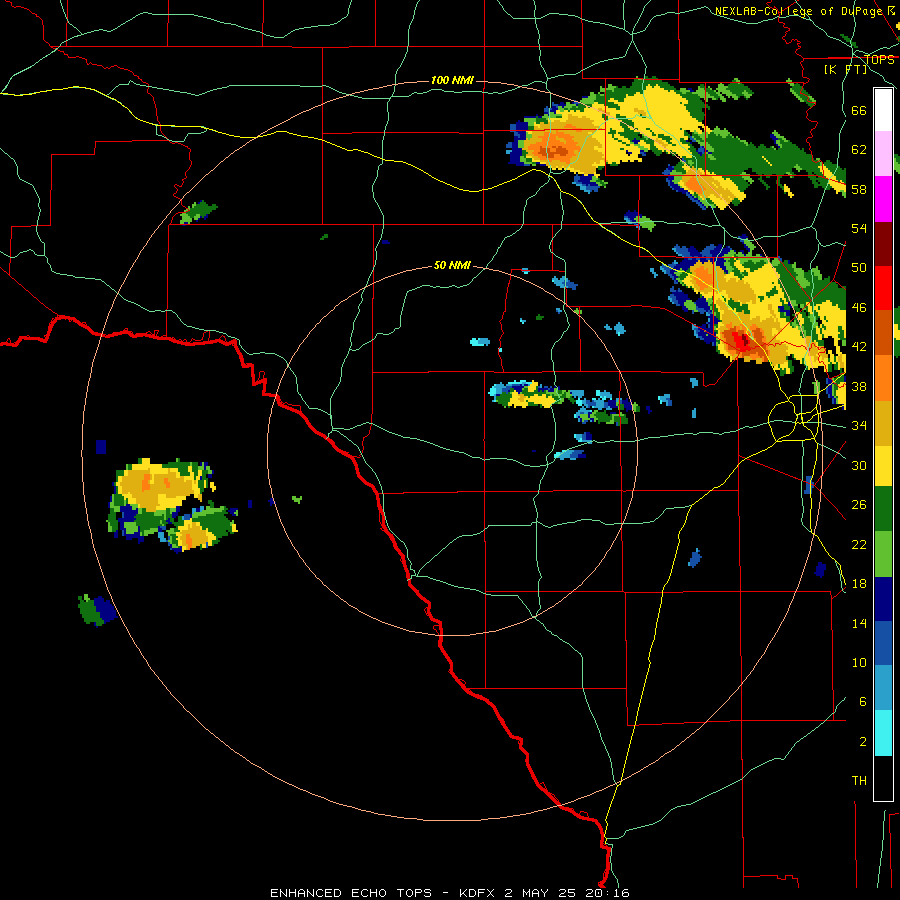
Task: Pick the magenta swatch in the tops legend
Action: tap(883, 199)
